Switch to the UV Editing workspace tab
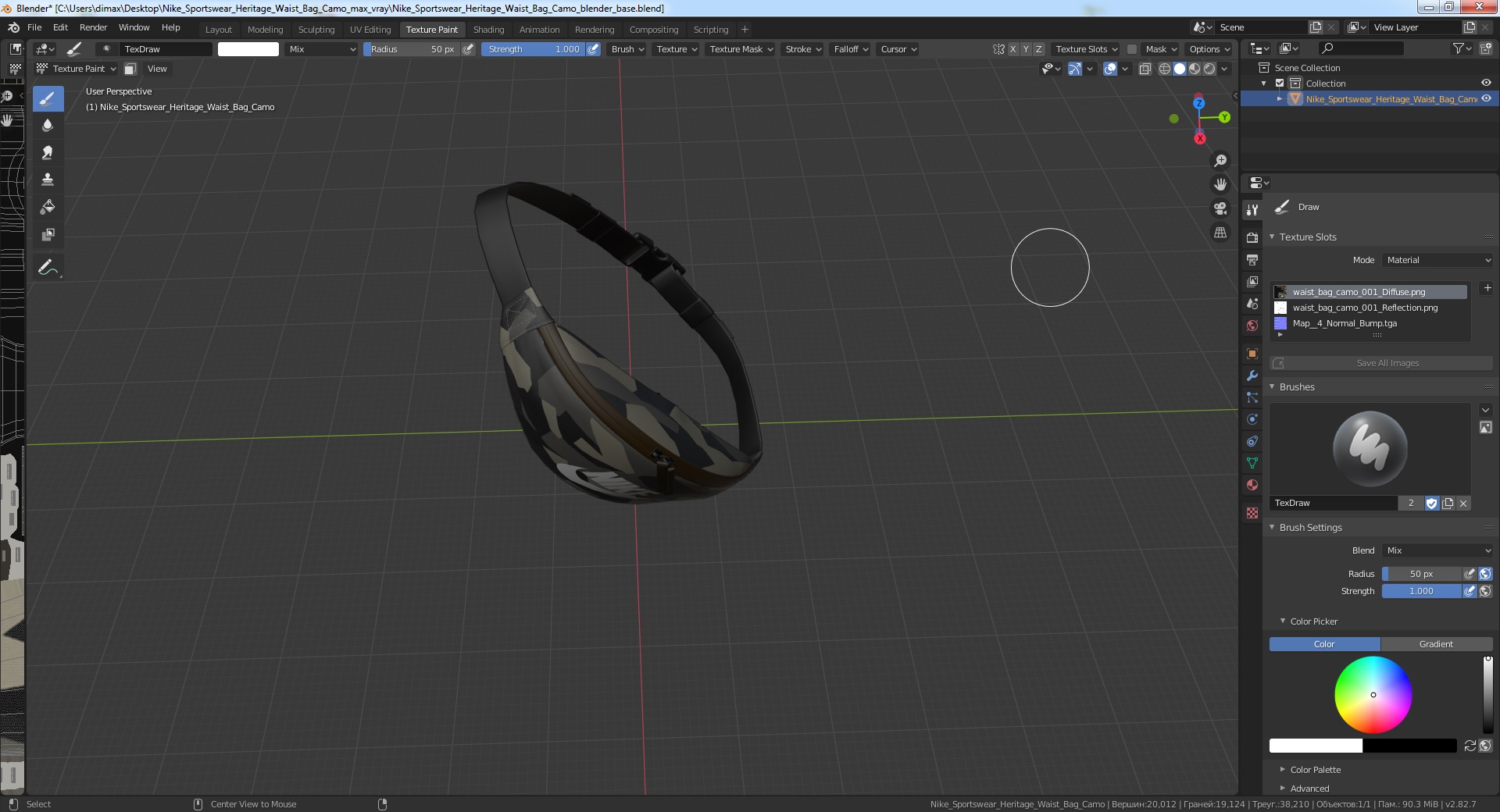The width and height of the screenshot is (1500, 812). (x=370, y=30)
